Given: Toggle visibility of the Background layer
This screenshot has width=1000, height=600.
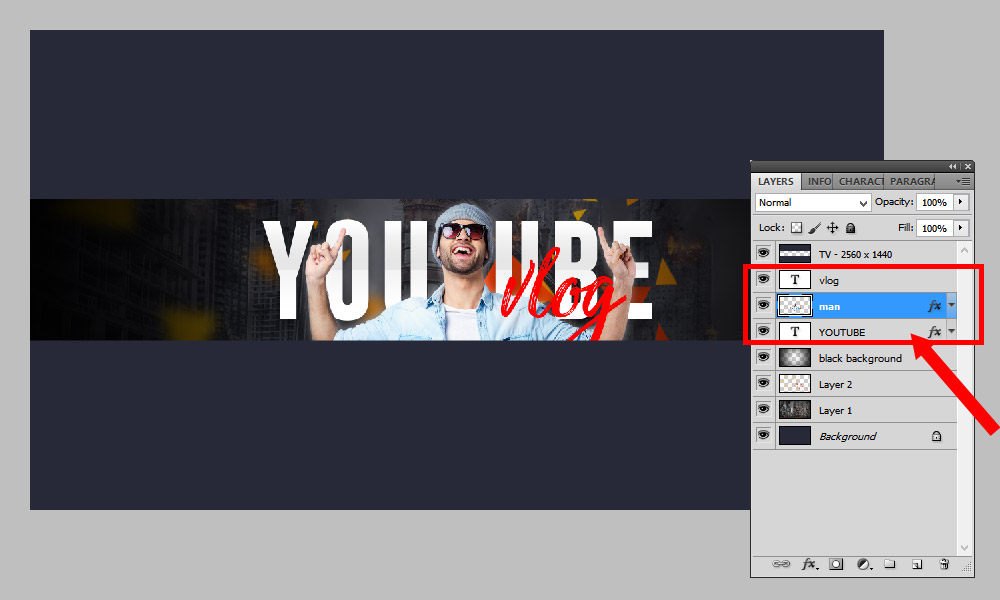Looking at the screenshot, I should pos(763,435).
